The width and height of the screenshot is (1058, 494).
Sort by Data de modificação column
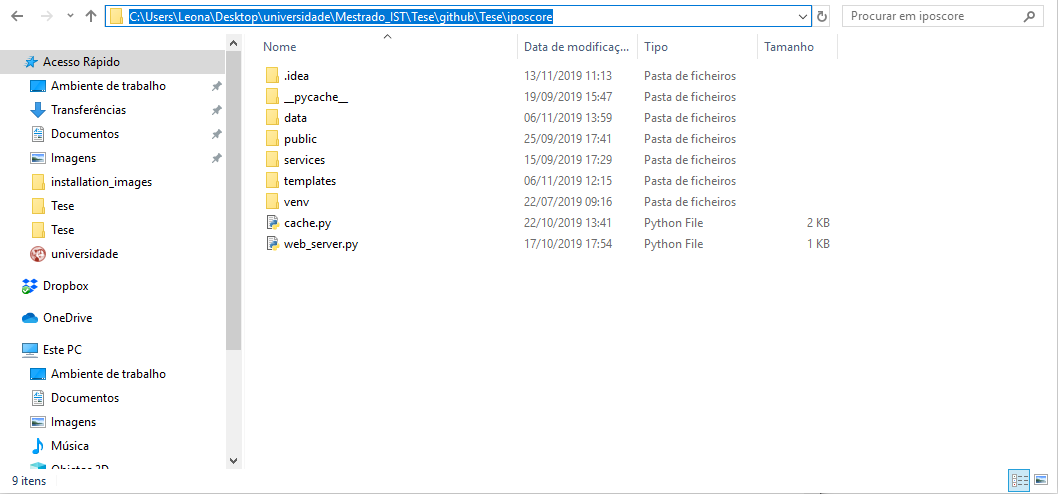577,47
